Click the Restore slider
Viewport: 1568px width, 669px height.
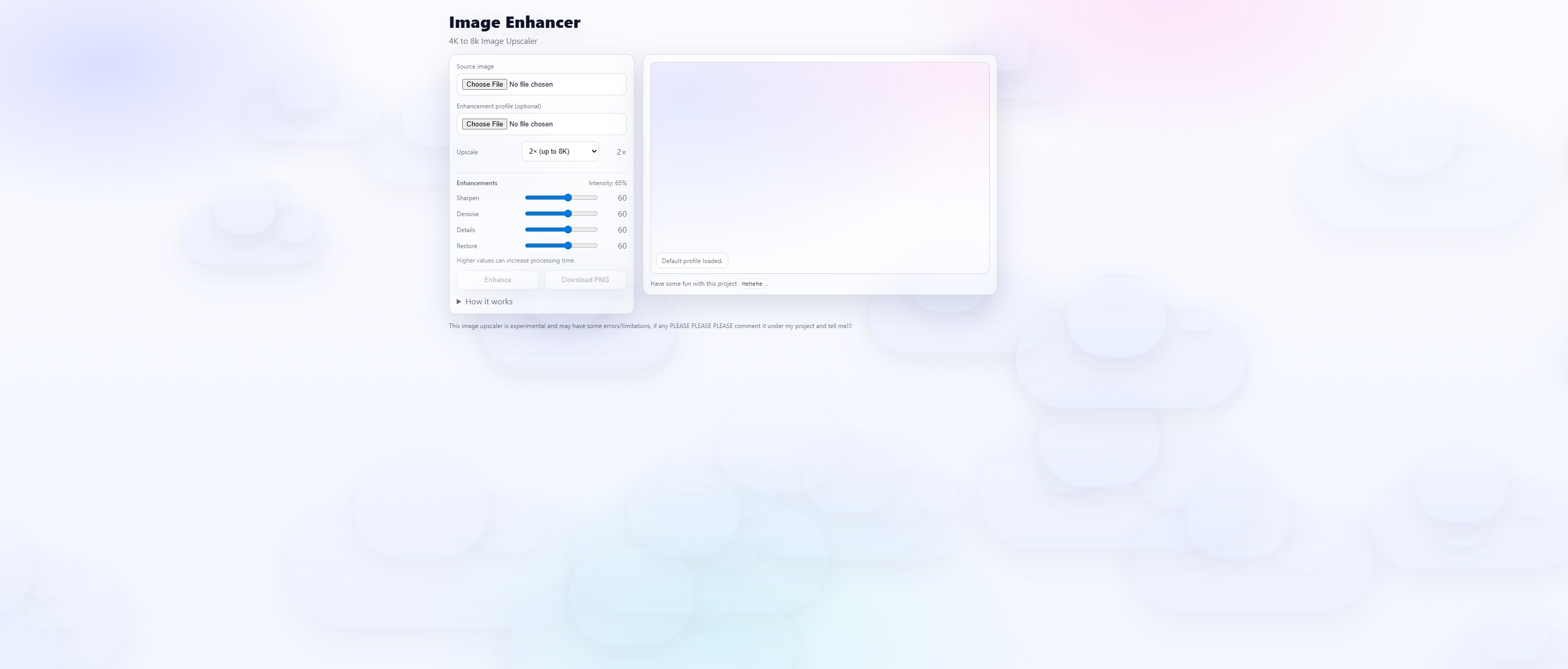pos(561,246)
